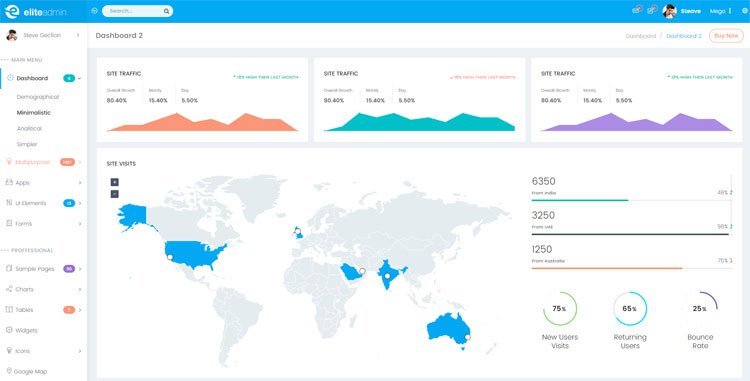Click the Widgets icon in sidebar
Screen dimensions: 750x381
click(x=9, y=330)
